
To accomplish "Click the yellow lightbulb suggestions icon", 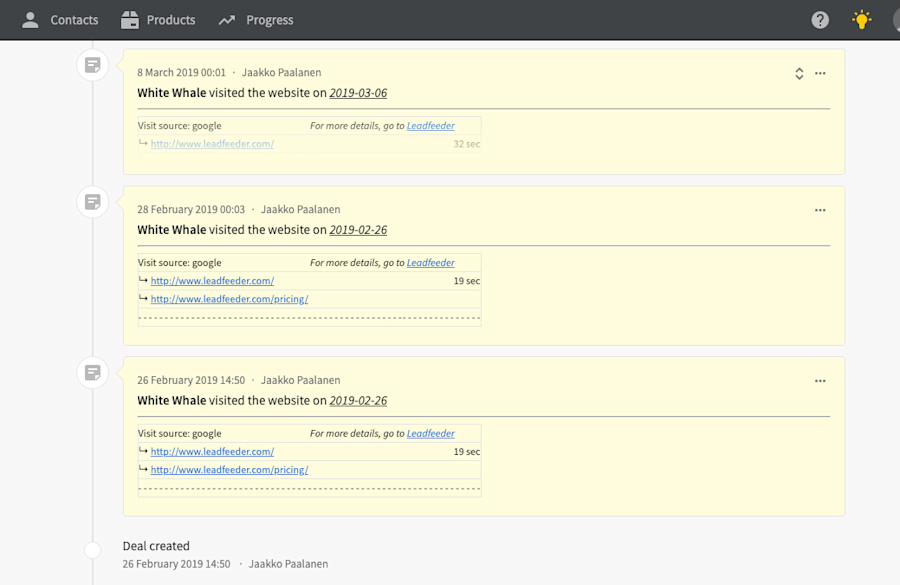I will [x=861, y=19].
